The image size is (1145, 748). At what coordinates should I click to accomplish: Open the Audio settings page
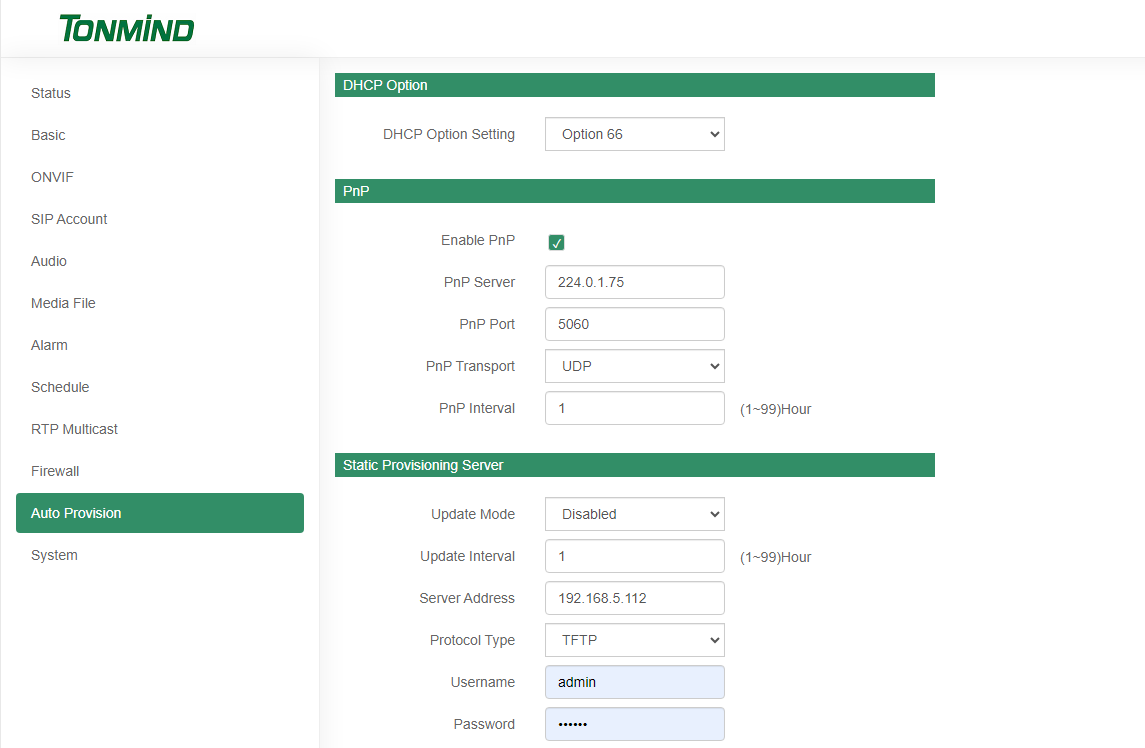(48, 261)
